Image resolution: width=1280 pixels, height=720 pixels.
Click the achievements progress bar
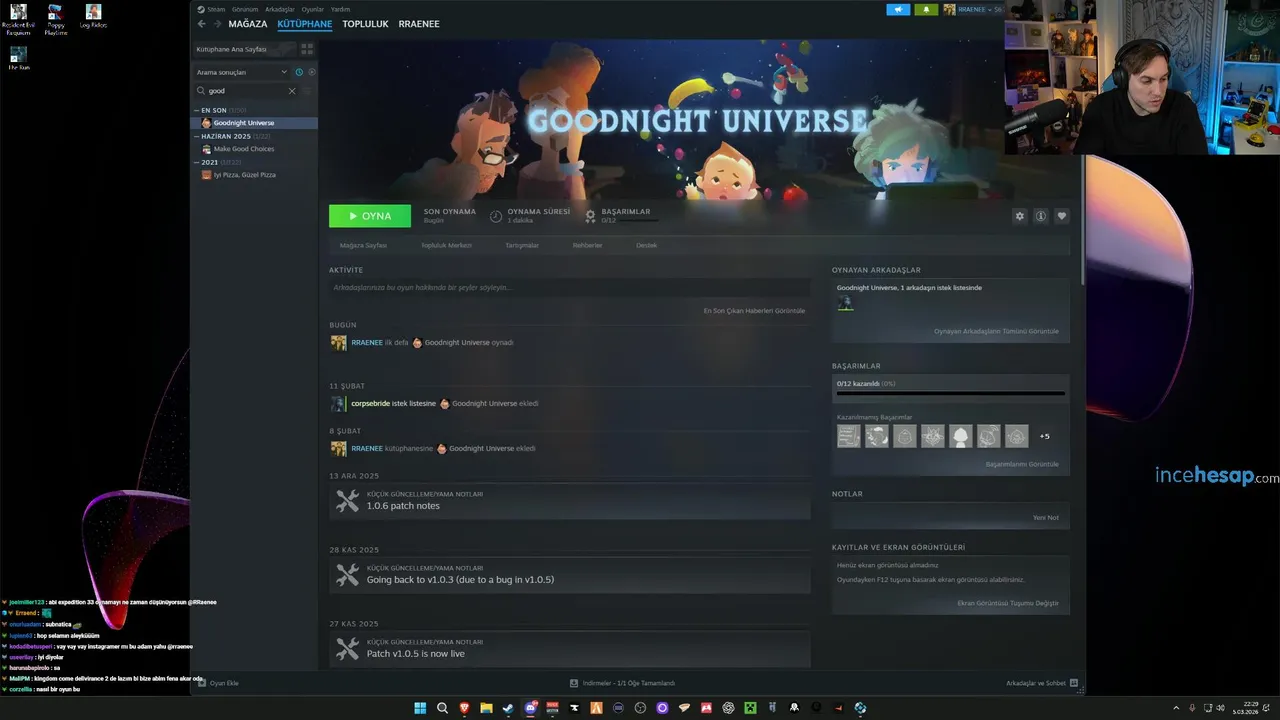tap(950, 395)
